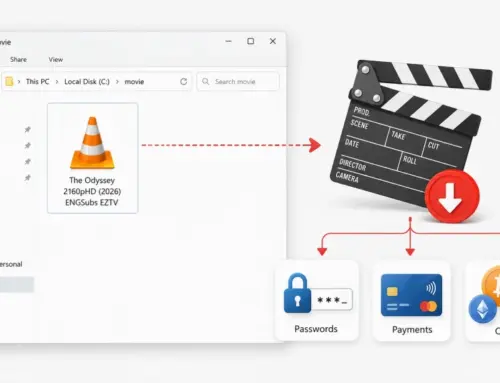The height and width of the screenshot is (383, 500).
Task: Select the 'ersonal' sidebar entry
Action: click(11, 264)
